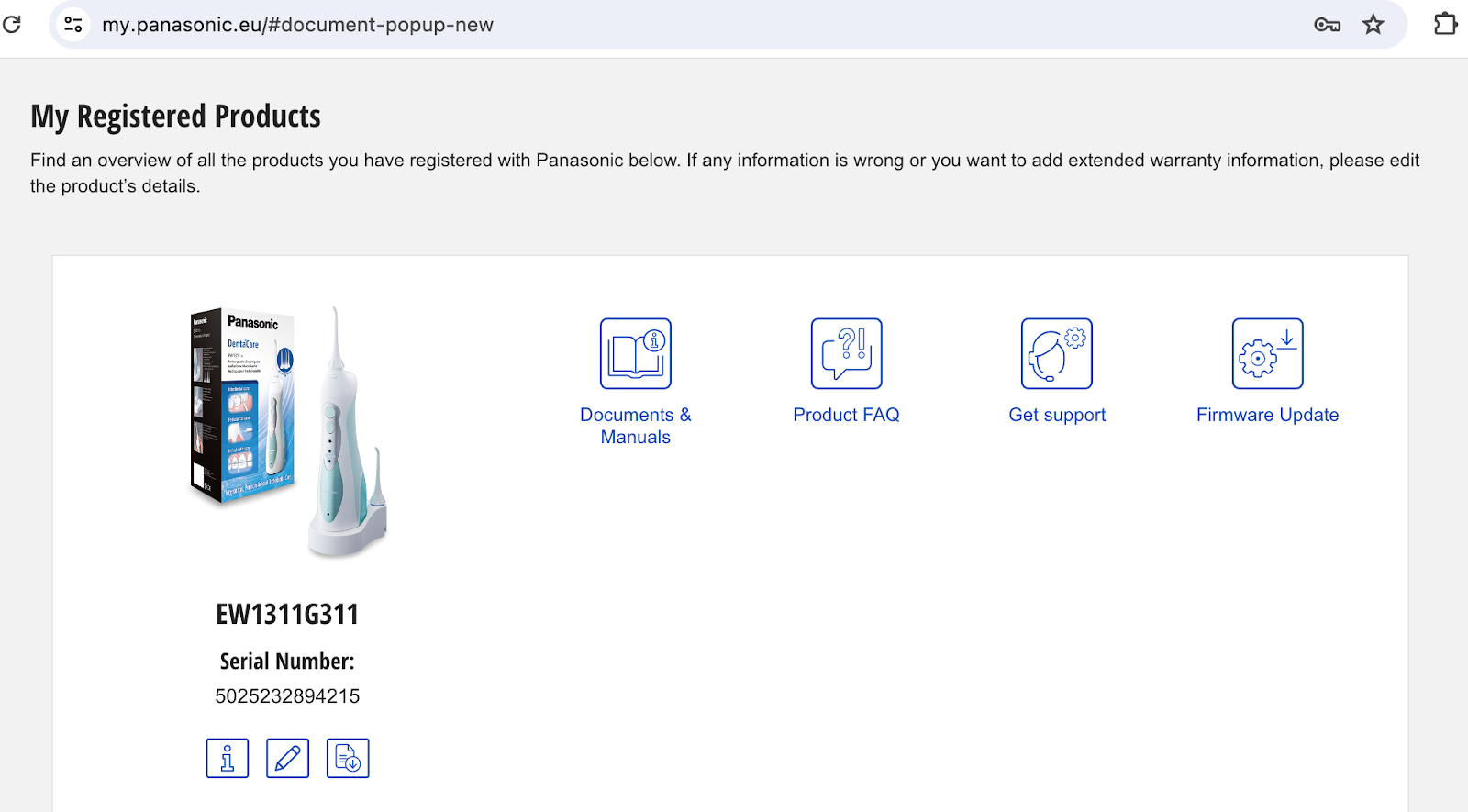Open saved passwords key icon
Viewport: 1468px width, 812px height.
(x=1327, y=25)
